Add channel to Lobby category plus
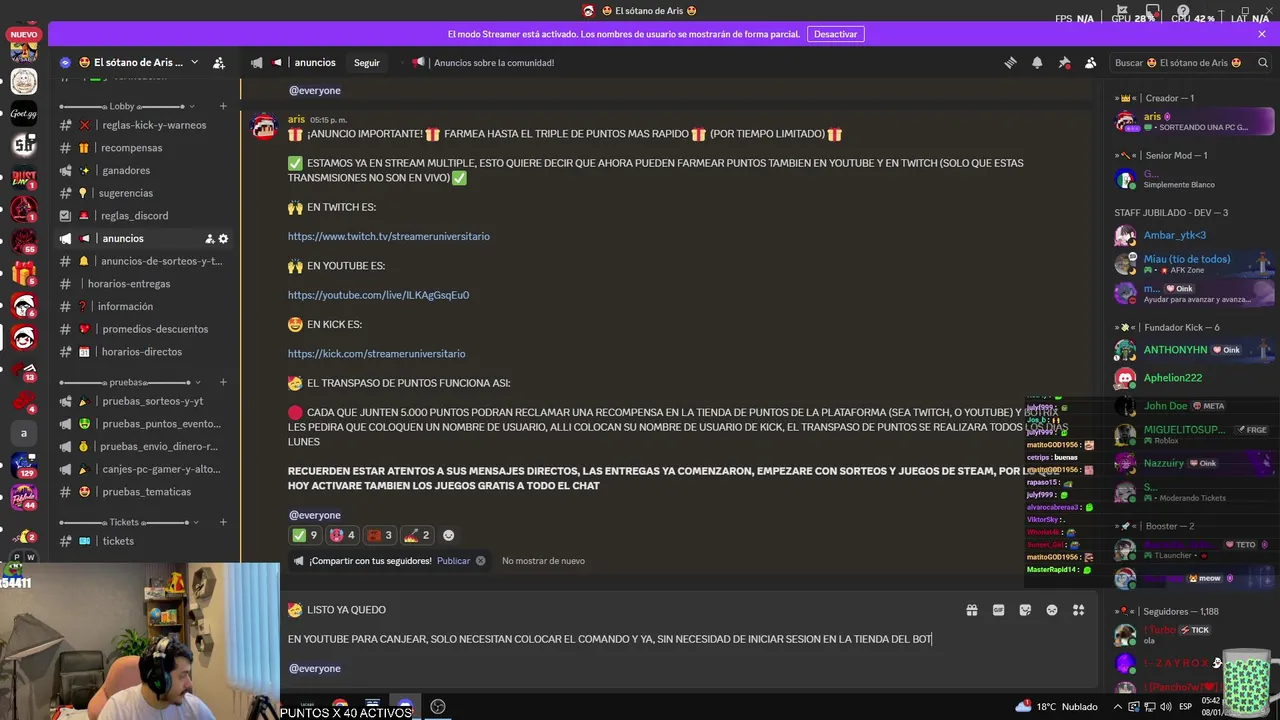The height and width of the screenshot is (720, 1280). coord(223,106)
